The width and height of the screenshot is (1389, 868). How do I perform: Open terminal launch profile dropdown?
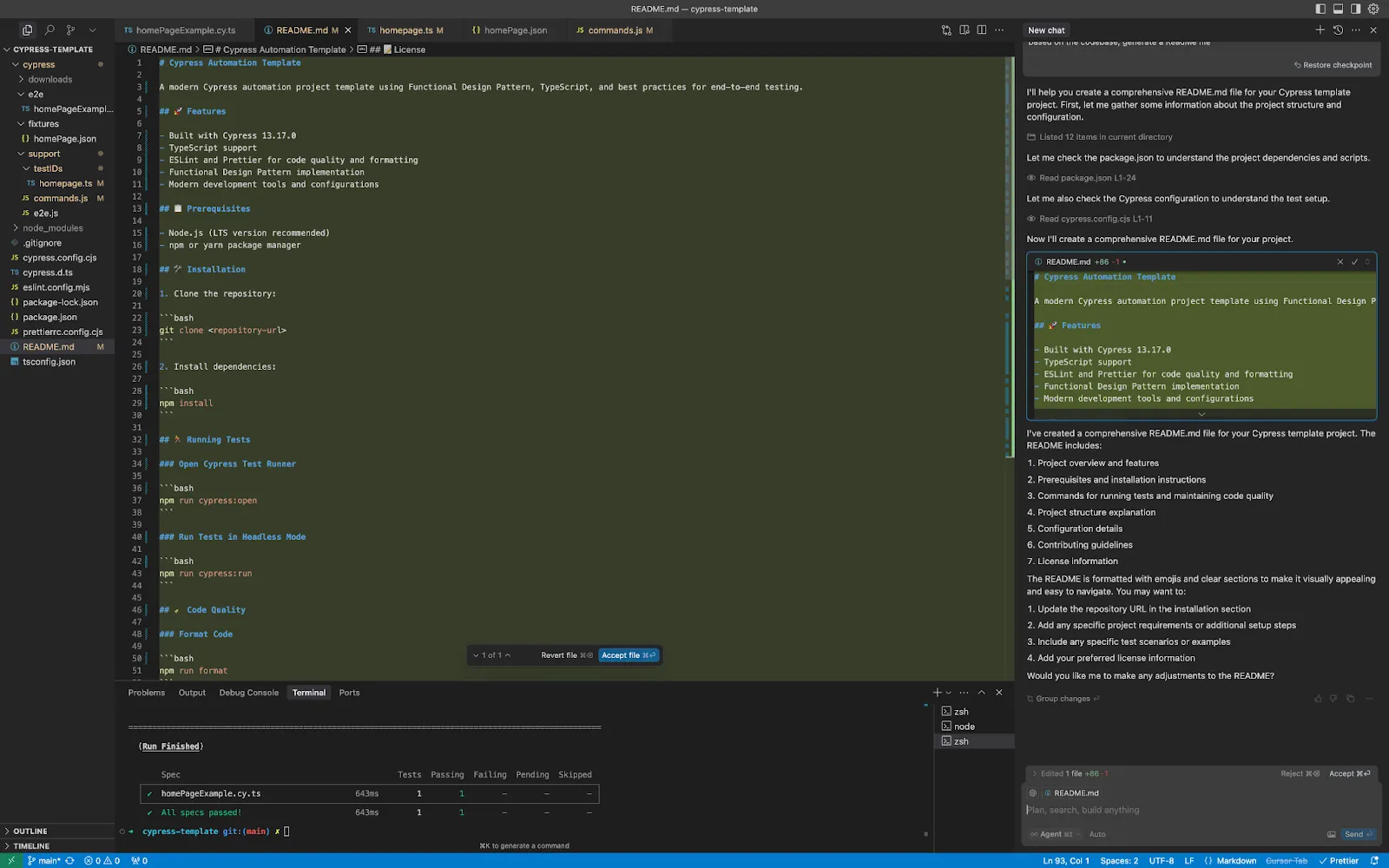coord(949,693)
